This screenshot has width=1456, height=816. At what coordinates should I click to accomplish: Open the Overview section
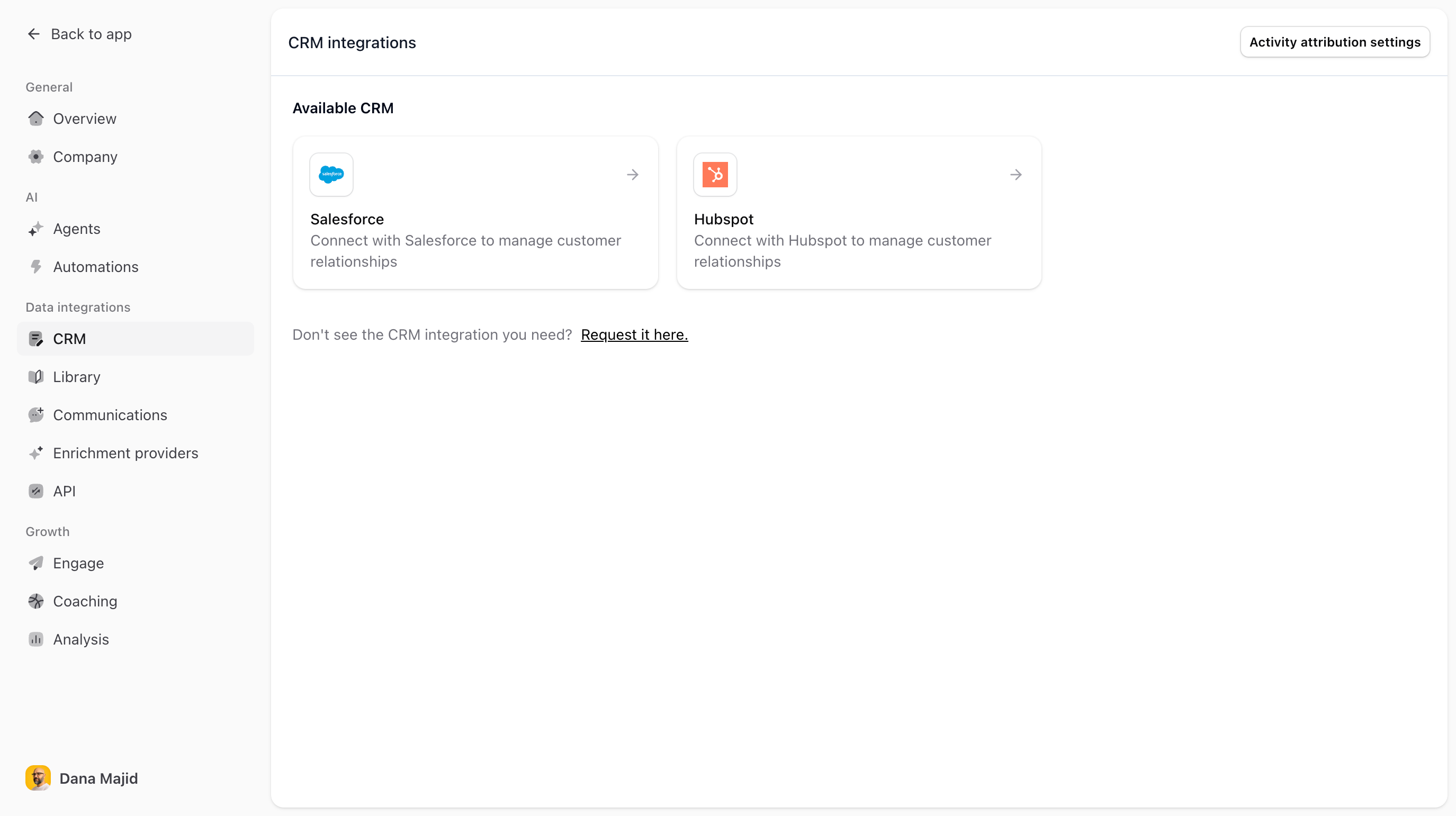[x=136, y=119]
